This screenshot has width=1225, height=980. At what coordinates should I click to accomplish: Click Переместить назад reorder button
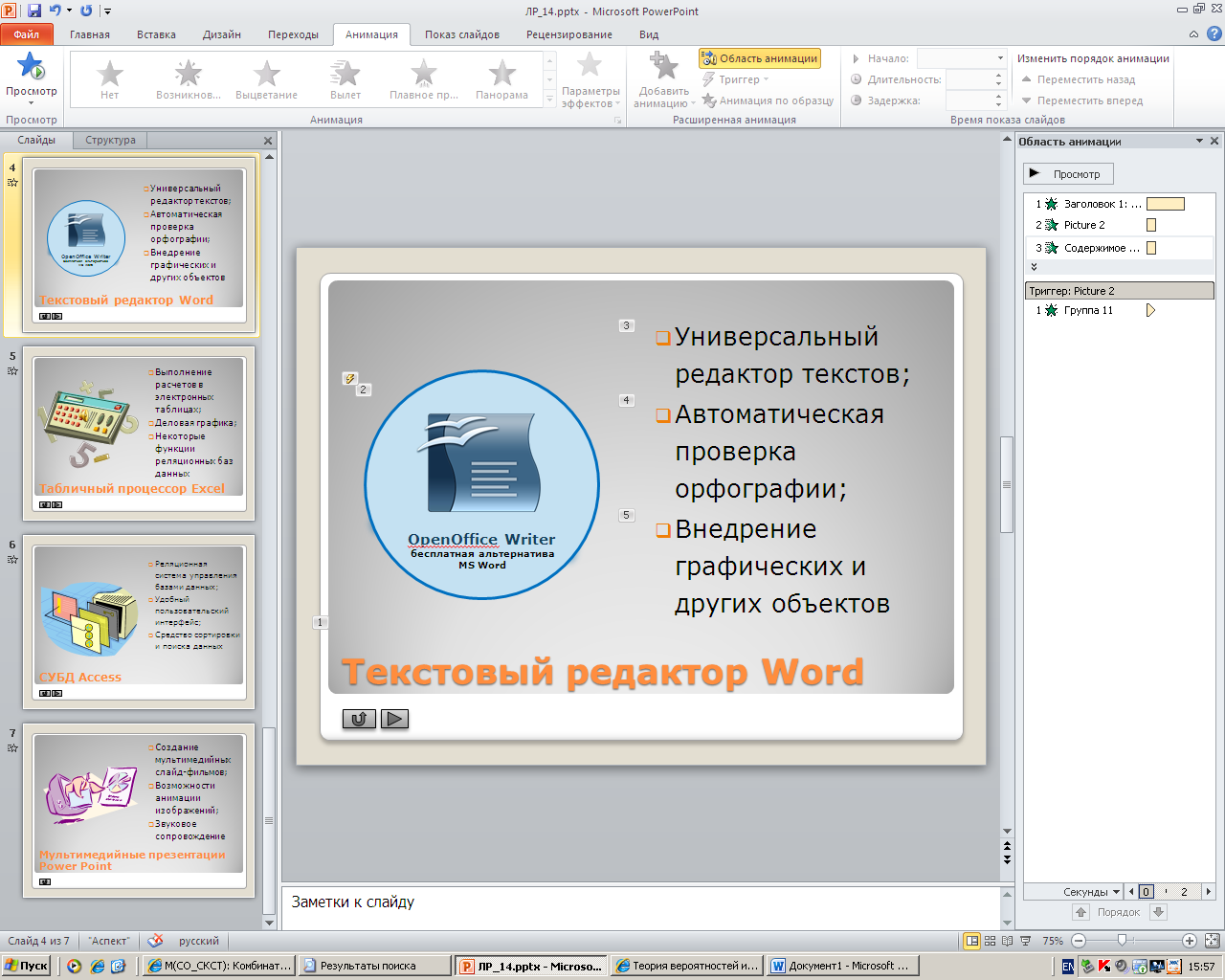coord(1079,79)
